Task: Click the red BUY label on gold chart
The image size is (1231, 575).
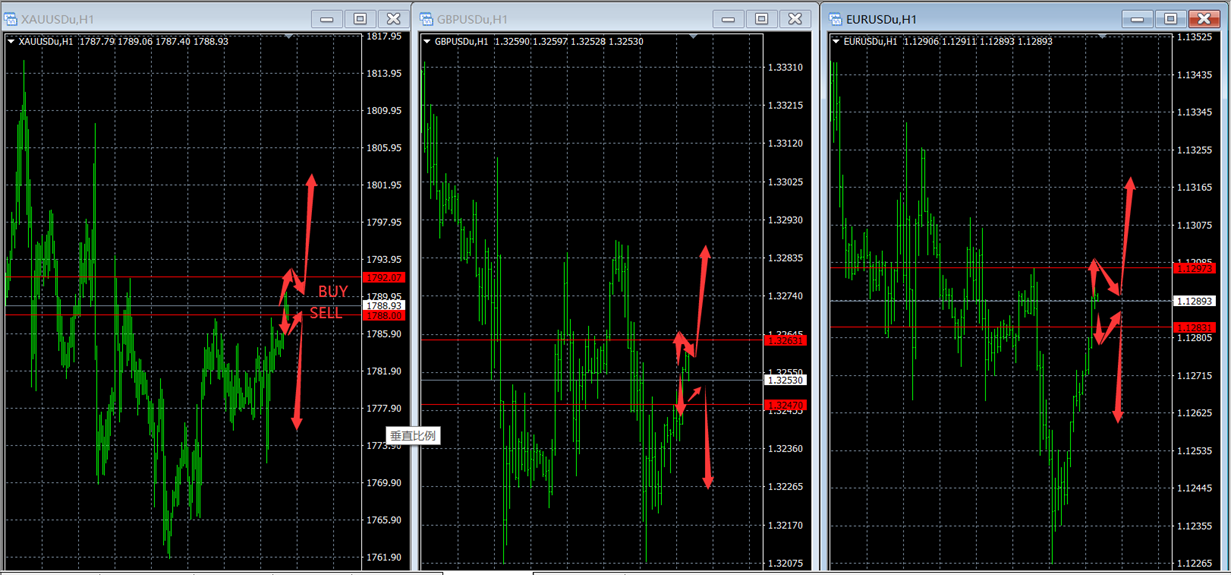Action: (x=333, y=291)
